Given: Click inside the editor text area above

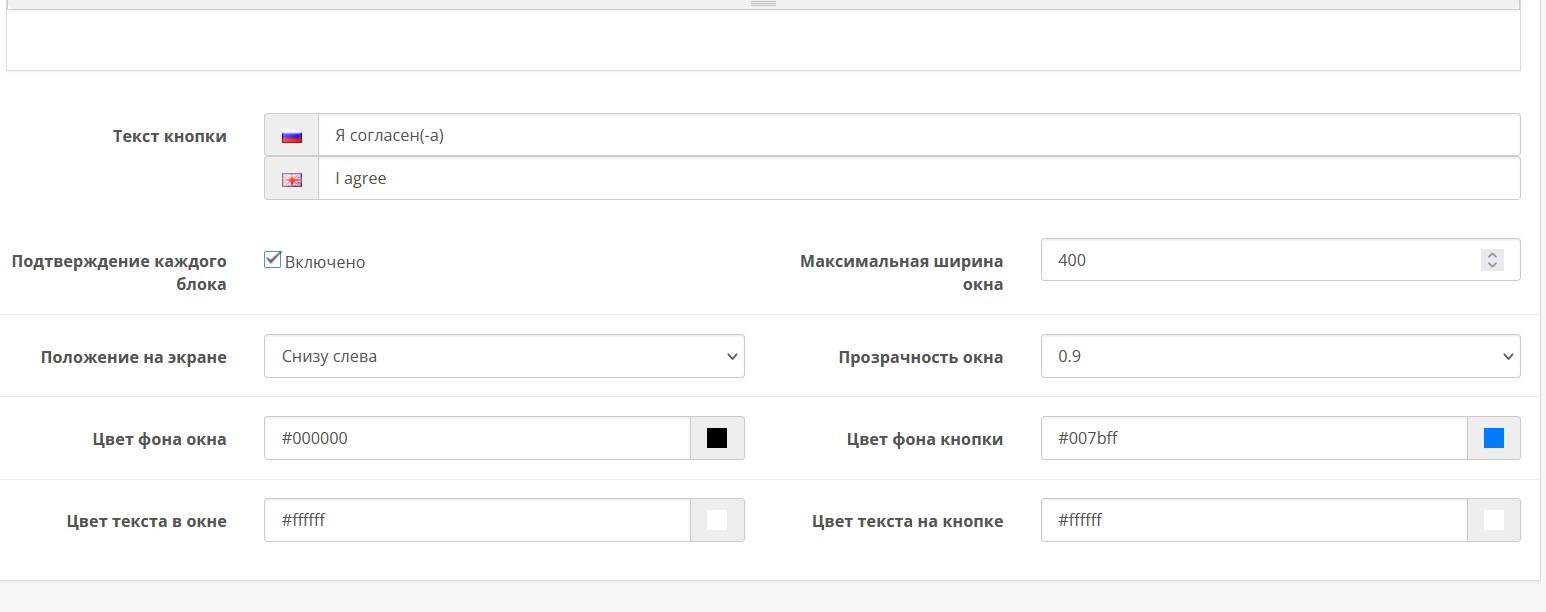Looking at the screenshot, I should pyautogui.click(x=763, y=40).
